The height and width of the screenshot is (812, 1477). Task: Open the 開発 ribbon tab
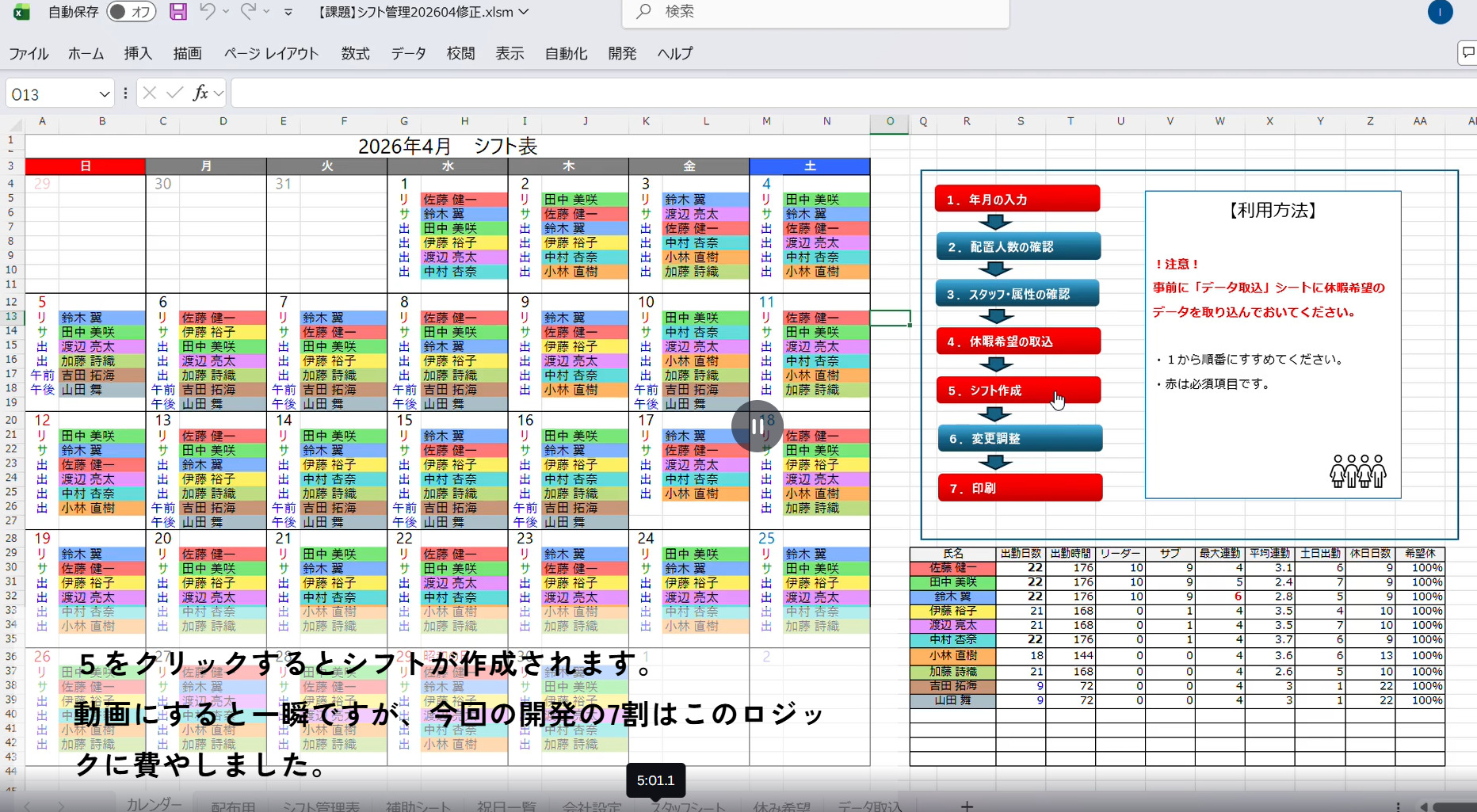pyautogui.click(x=622, y=54)
